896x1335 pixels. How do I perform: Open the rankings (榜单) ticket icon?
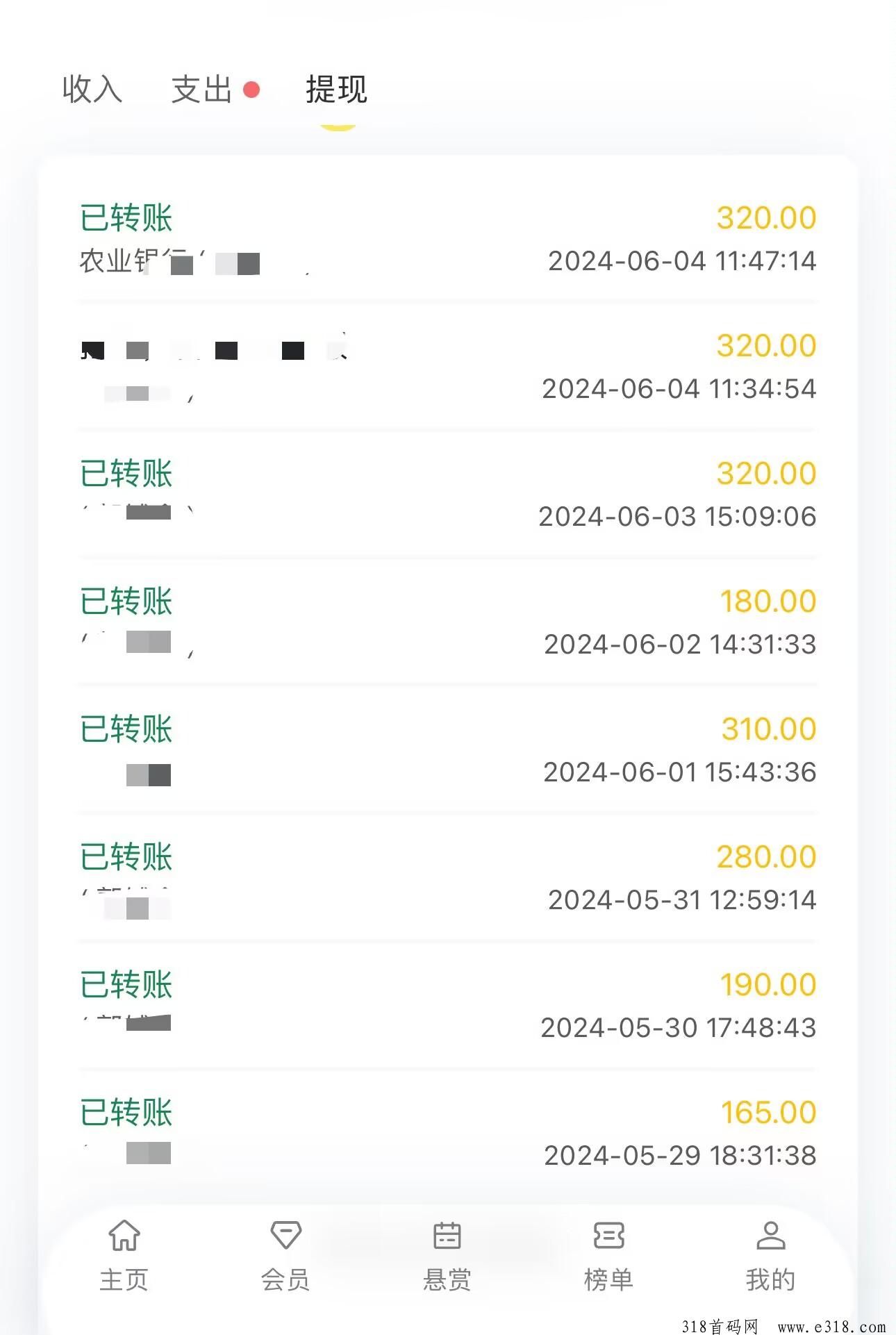[608, 1236]
